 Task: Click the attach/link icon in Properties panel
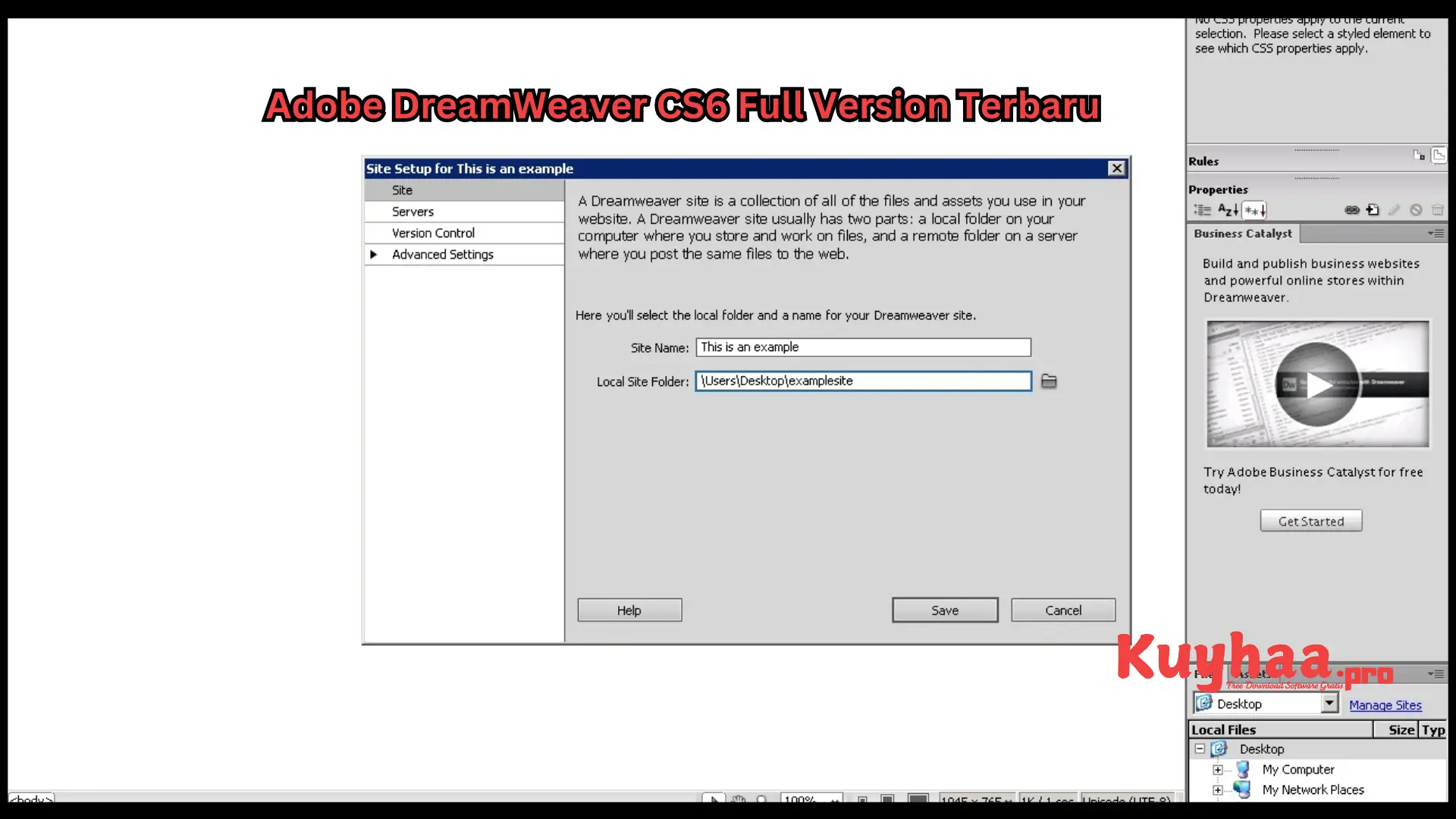(1351, 211)
